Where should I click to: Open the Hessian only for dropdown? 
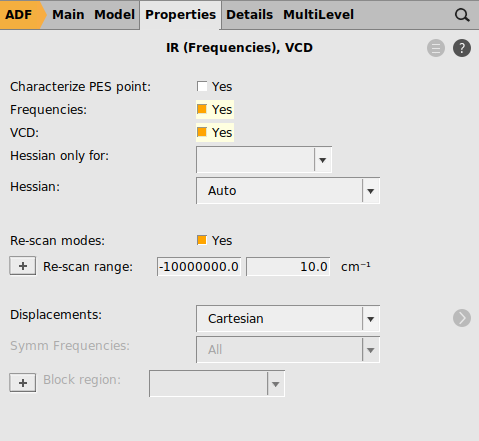pyautogui.click(x=264, y=160)
